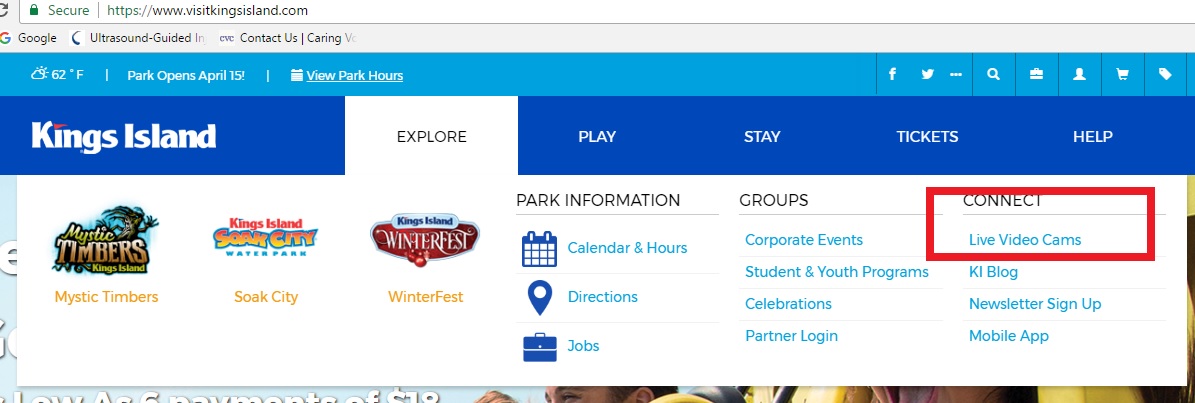
Task: Open the PLAY menu tab
Action: click(597, 137)
